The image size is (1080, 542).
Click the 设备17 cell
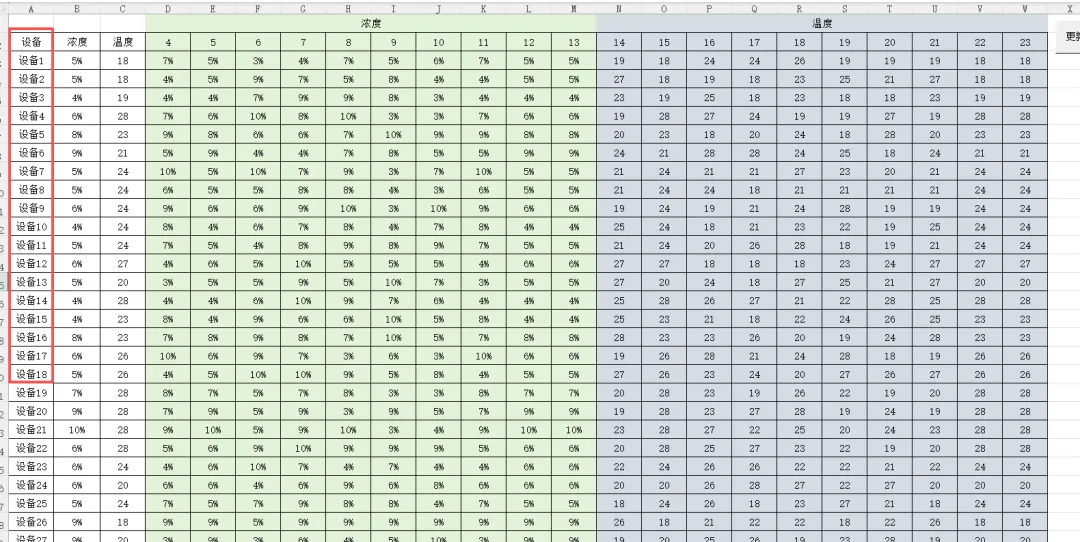click(31, 356)
